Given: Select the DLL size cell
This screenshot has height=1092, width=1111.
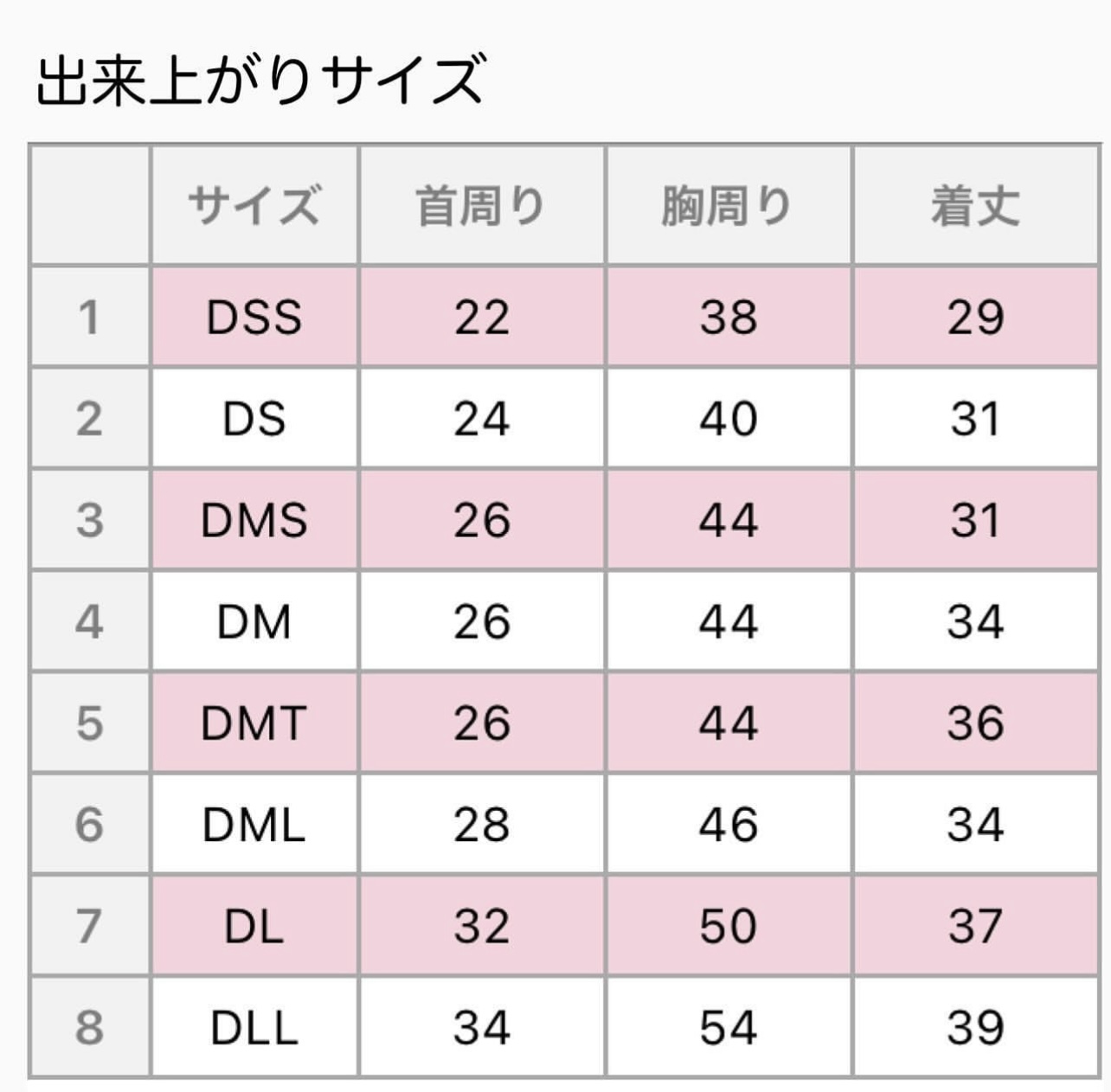Looking at the screenshot, I should click(254, 1027).
